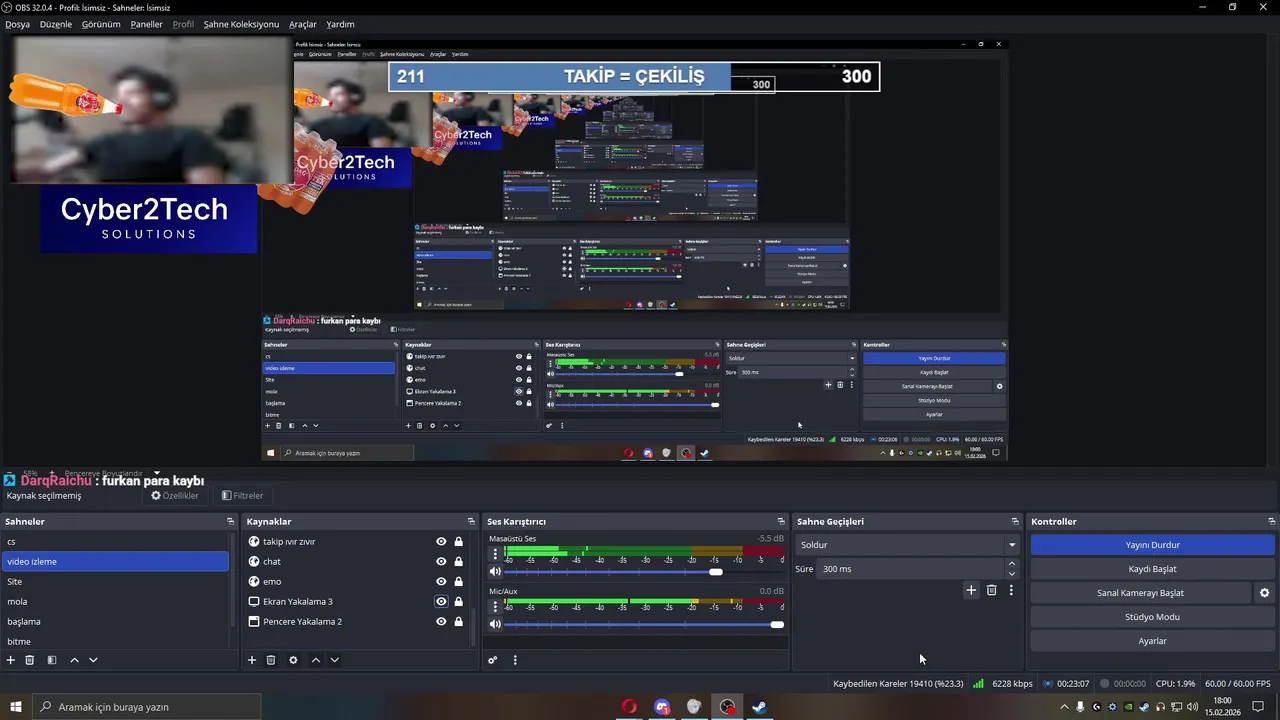Open Discord from the taskbar
The height and width of the screenshot is (720, 1280).
tap(662, 707)
